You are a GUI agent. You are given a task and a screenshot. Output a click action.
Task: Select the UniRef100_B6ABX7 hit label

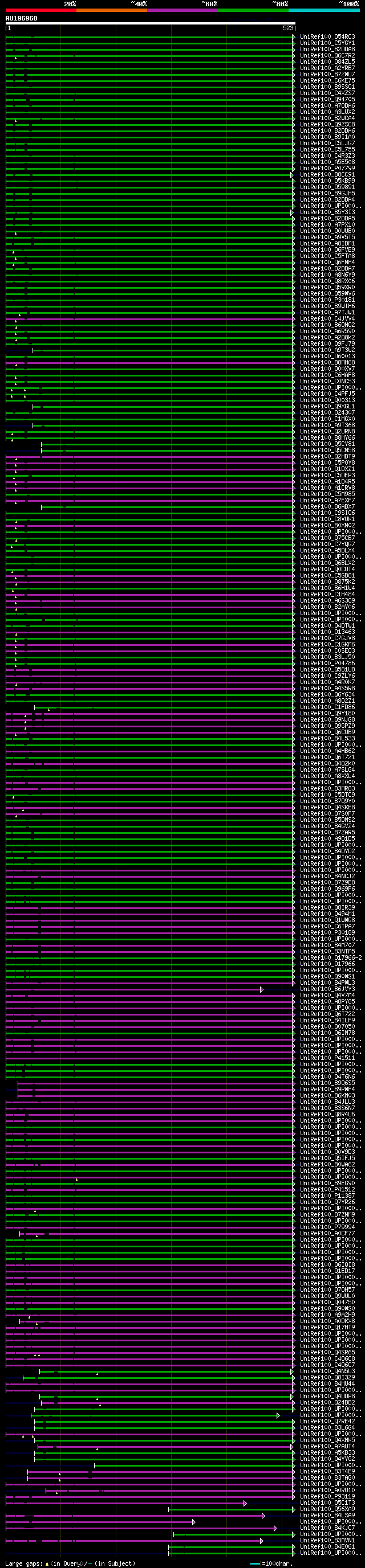coord(327,507)
